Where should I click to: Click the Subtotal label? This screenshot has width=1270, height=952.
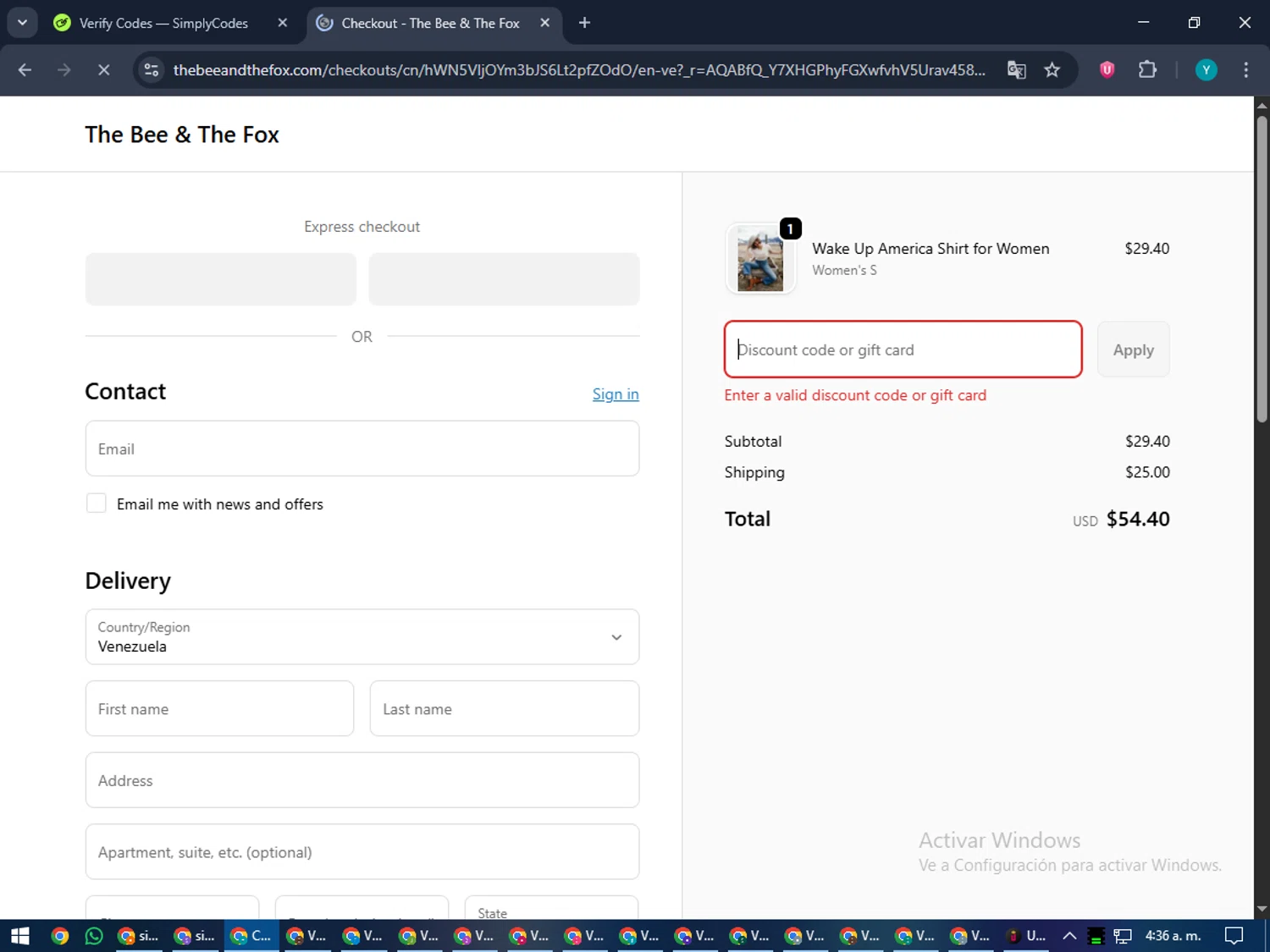(753, 442)
